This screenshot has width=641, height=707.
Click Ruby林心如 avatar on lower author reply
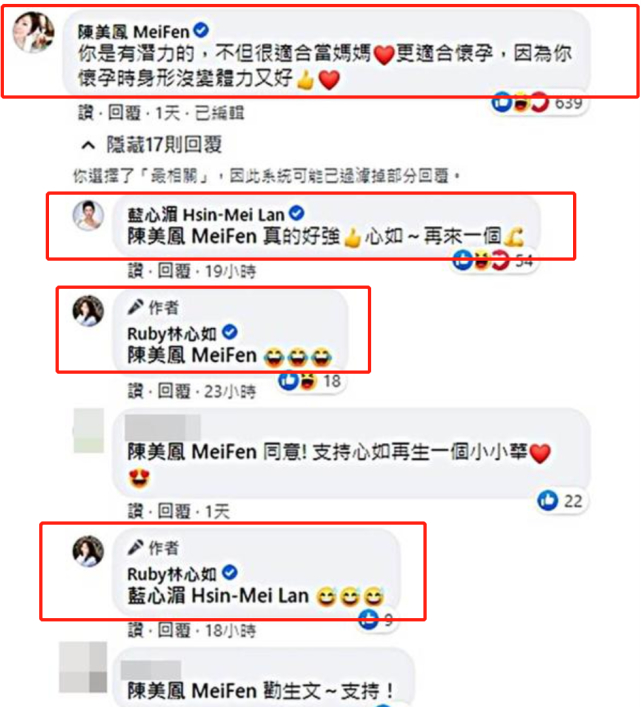(x=88, y=551)
